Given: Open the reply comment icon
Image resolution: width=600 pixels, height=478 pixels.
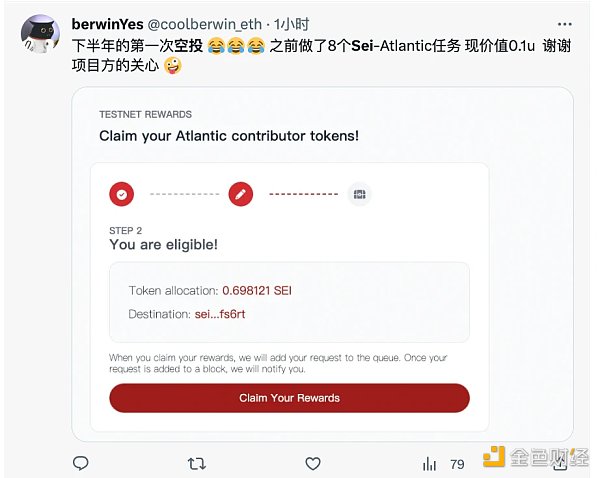Looking at the screenshot, I should point(80,463).
